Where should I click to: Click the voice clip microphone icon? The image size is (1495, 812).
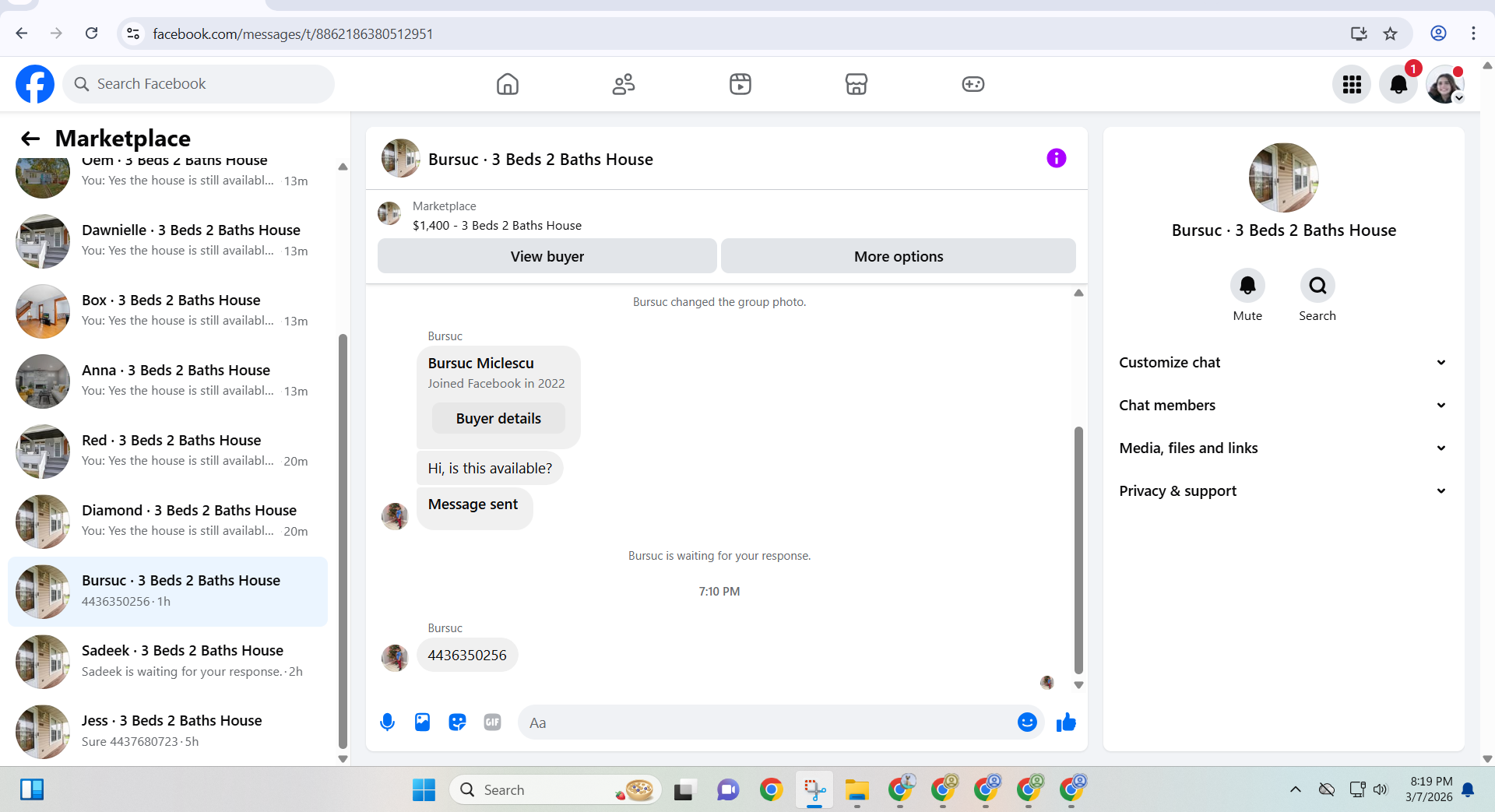click(x=387, y=722)
